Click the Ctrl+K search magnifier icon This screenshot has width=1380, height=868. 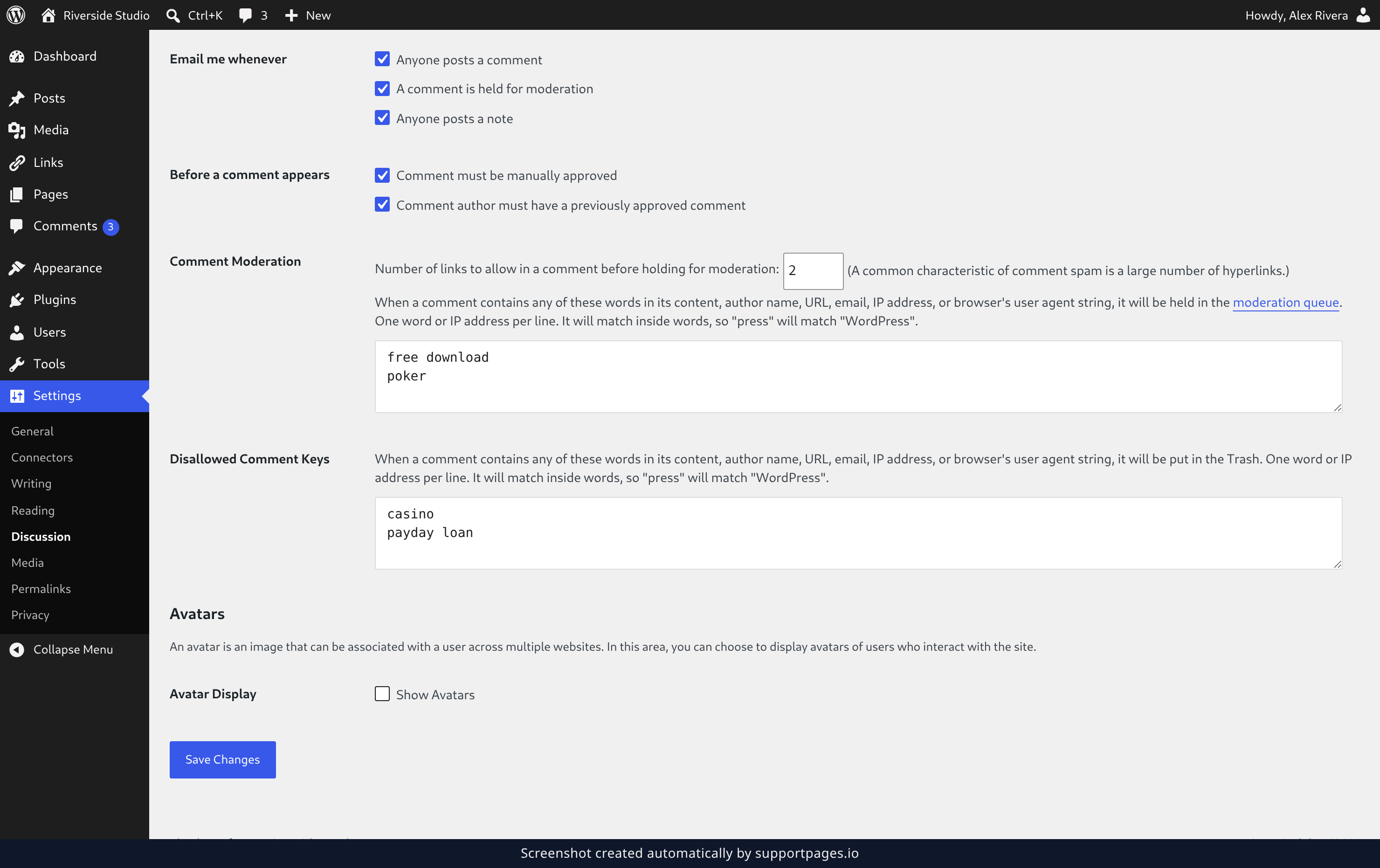[x=173, y=15]
